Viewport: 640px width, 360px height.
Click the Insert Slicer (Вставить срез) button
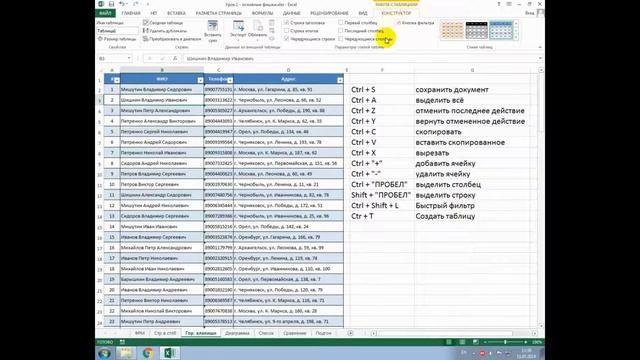click(x=213, y=31)
